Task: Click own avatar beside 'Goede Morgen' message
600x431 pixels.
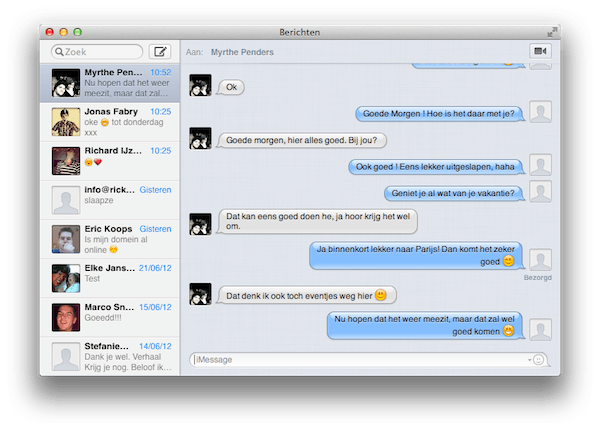Action: point(540,112)
